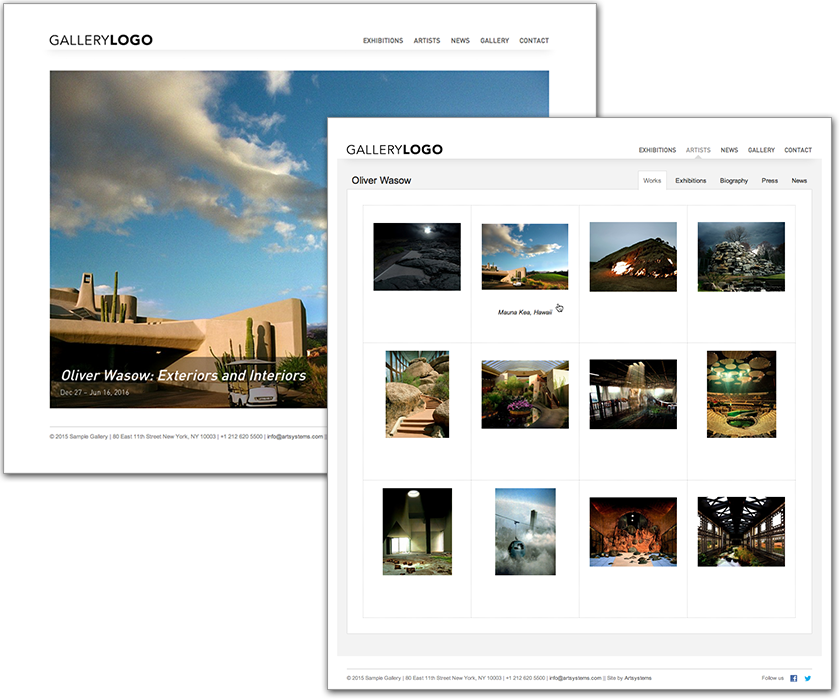Click GALLERYLOGO in the back window
This screenshot has height=700, width=840.
click(x=101, y=40)
